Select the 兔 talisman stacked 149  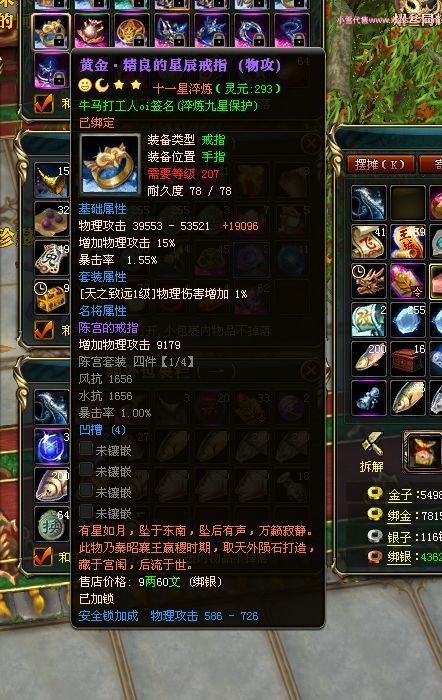pos(52,258)
